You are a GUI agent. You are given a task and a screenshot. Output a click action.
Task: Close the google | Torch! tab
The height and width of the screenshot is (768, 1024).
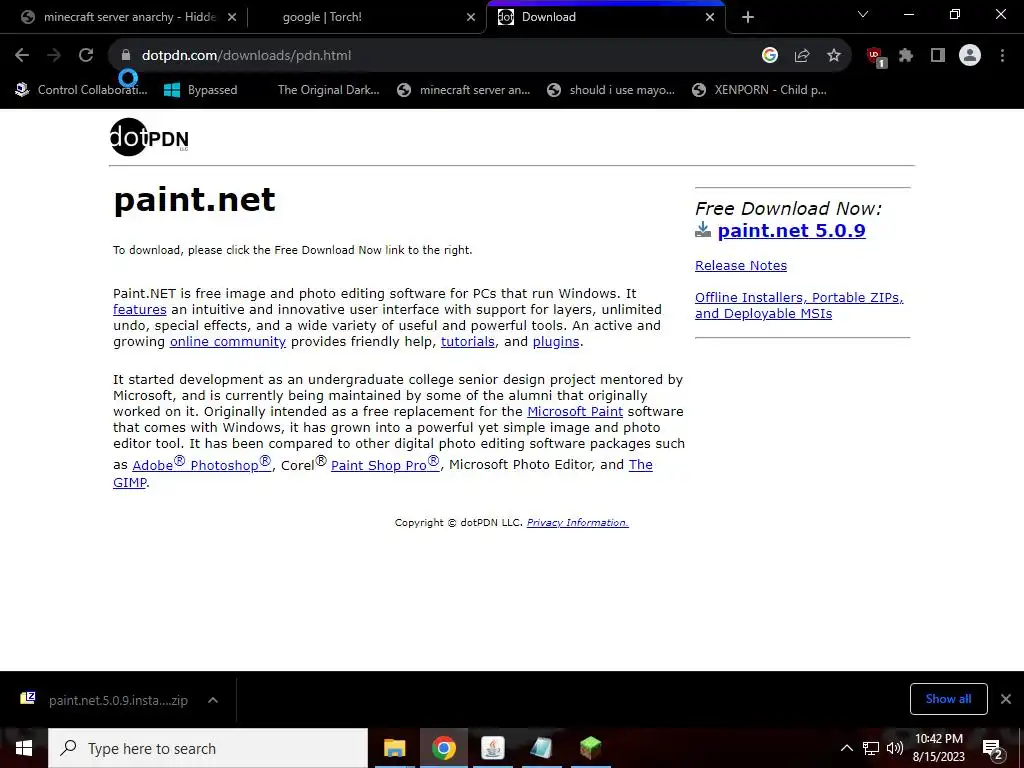pyautogui.click(x=471, y=17)
